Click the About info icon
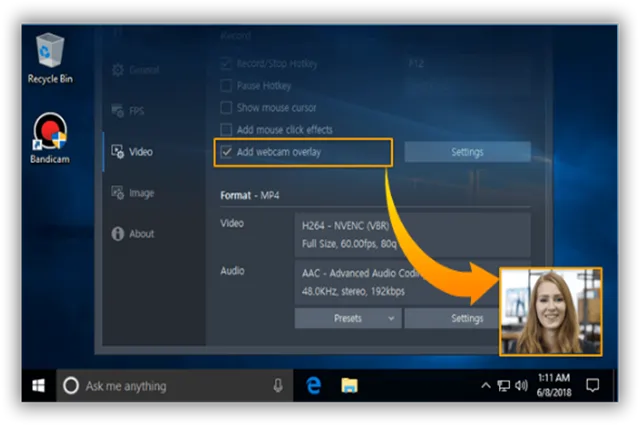Screen dimensions: 640x426 (118, 234)
